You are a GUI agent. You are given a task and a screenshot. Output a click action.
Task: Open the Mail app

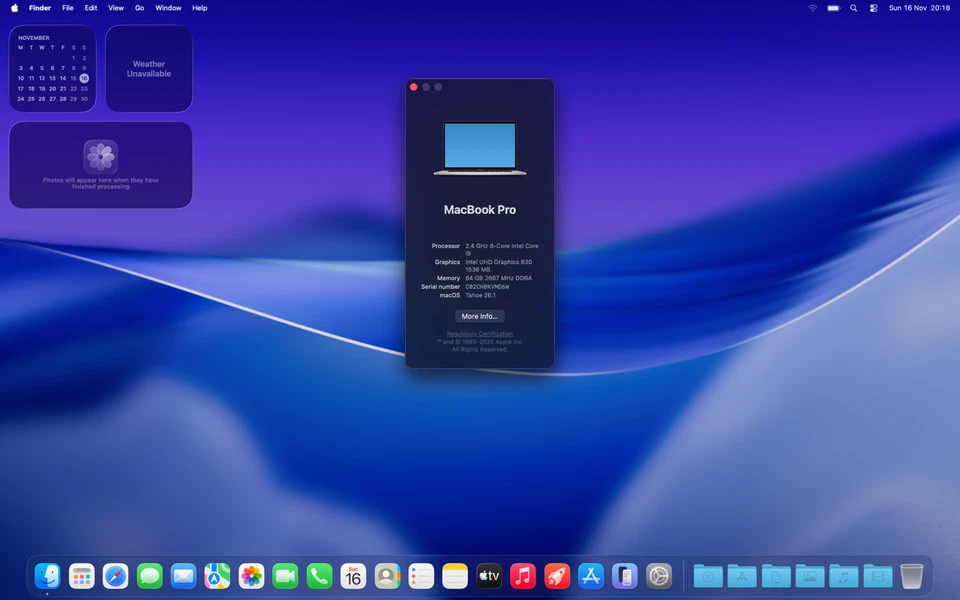183,576
